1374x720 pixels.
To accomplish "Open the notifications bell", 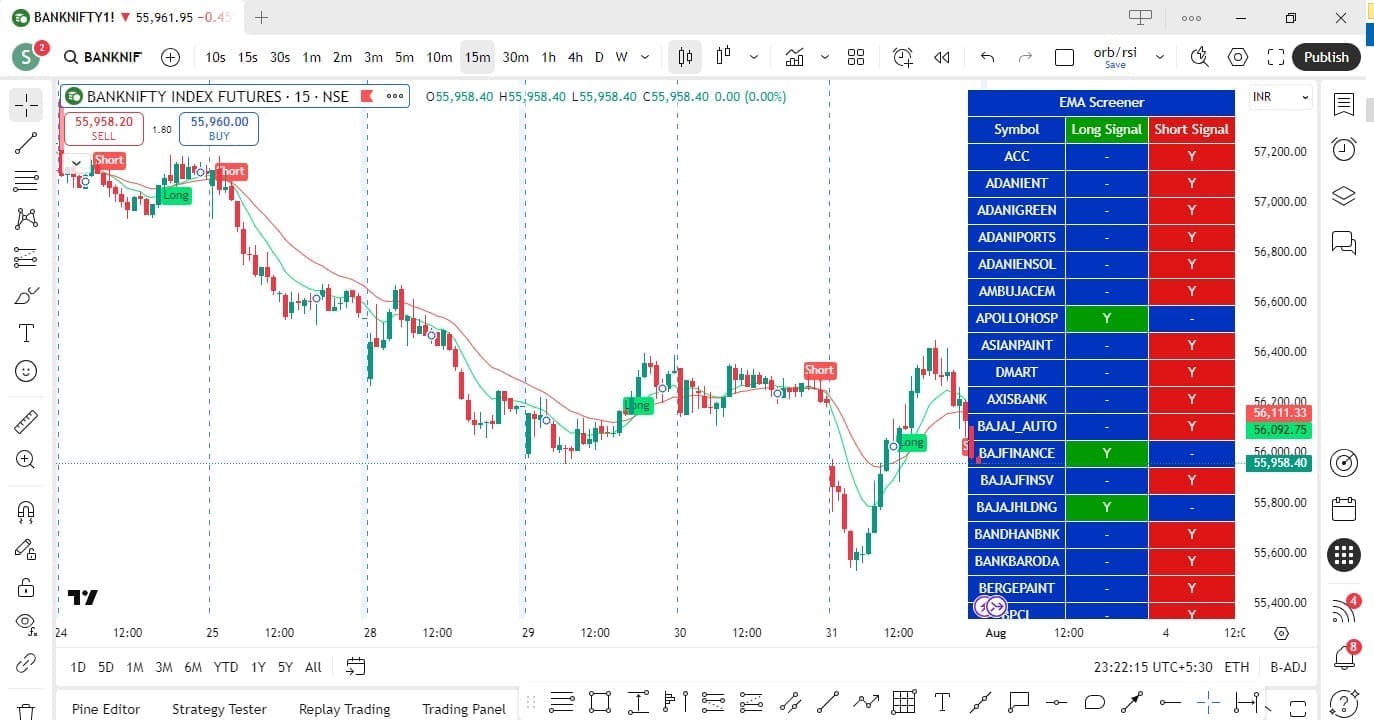I will (1345, 657).
